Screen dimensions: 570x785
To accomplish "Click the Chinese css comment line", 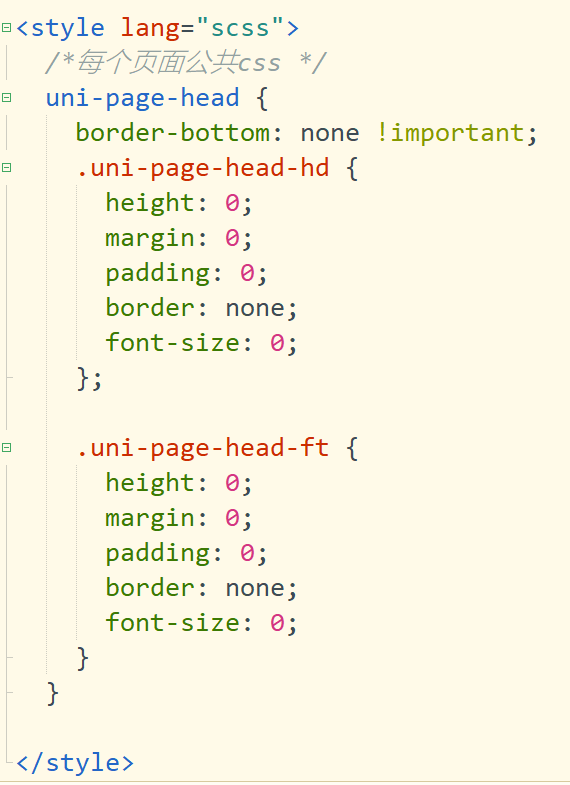I will (186, 63).
